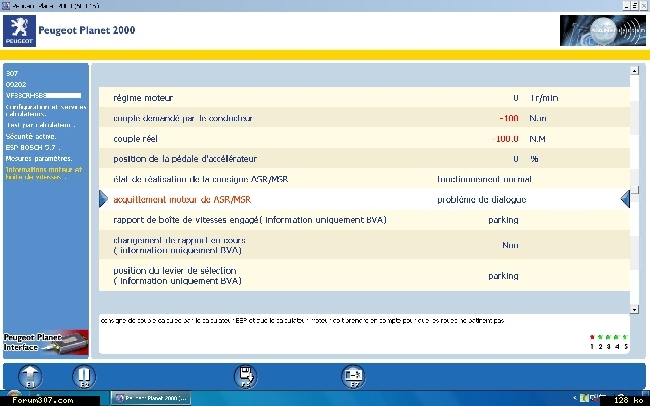Open 'Sécurité active' in sidebar
Screen dimensions: 650x406
(31, 136)
